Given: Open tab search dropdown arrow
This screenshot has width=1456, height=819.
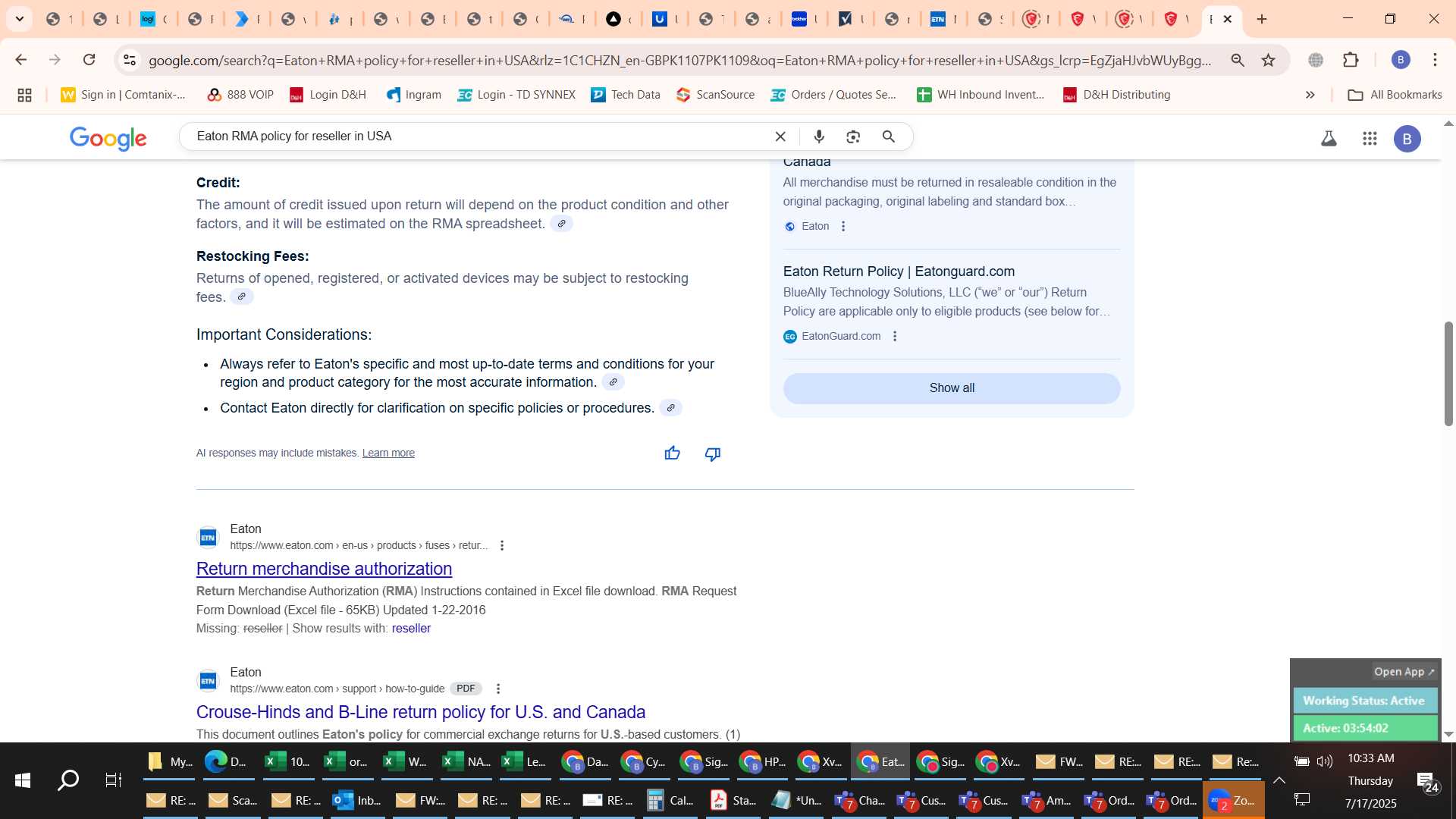Looking at the screenshot, I should (x=20, y=19).
